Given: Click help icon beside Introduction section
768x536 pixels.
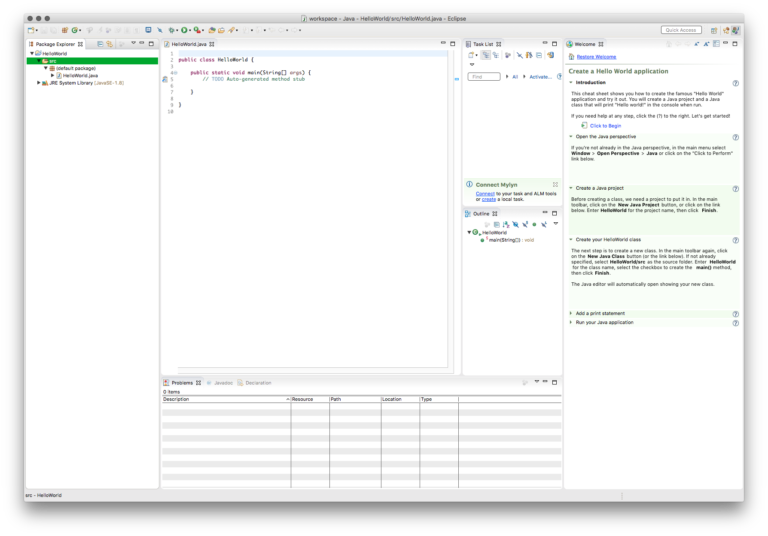Looking at the screenshot, I should [x=736, y=83].
